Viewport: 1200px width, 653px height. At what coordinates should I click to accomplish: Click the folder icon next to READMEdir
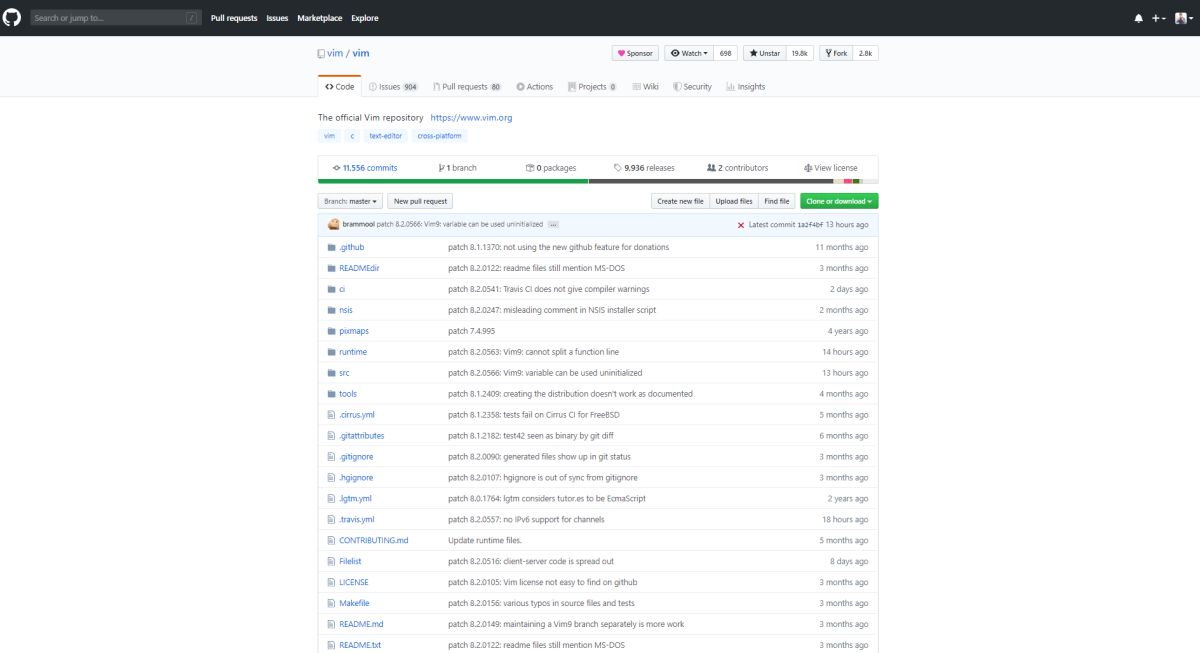331,268
